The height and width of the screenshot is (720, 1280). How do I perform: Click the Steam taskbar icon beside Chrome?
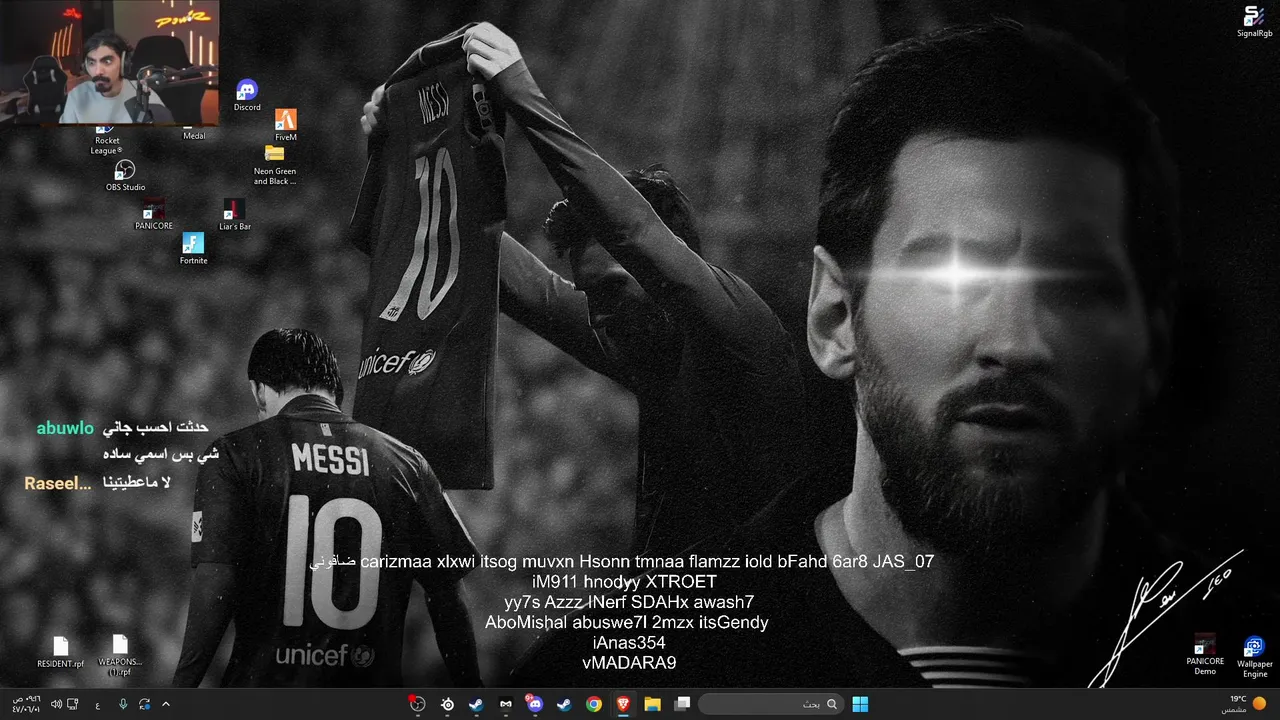click(x=564, y=704)
